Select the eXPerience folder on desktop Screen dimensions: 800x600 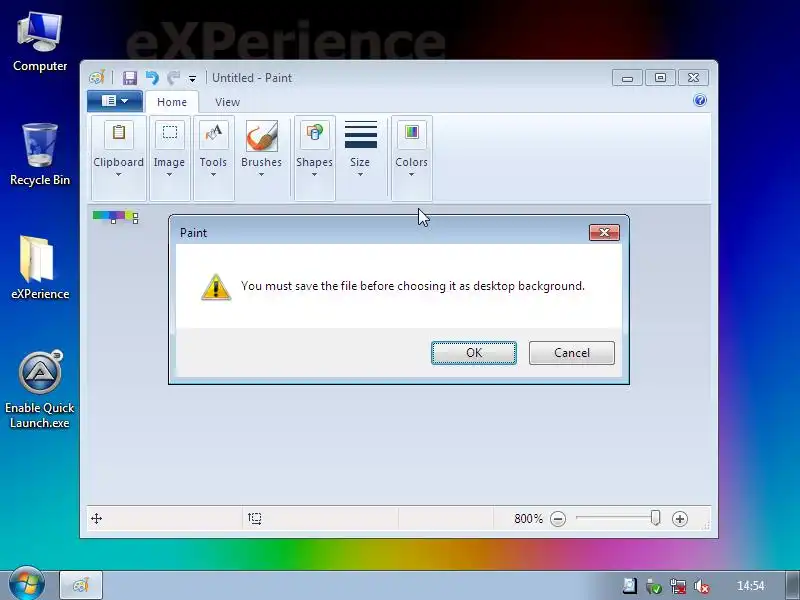pyautogui.click(x=40, y=267)
